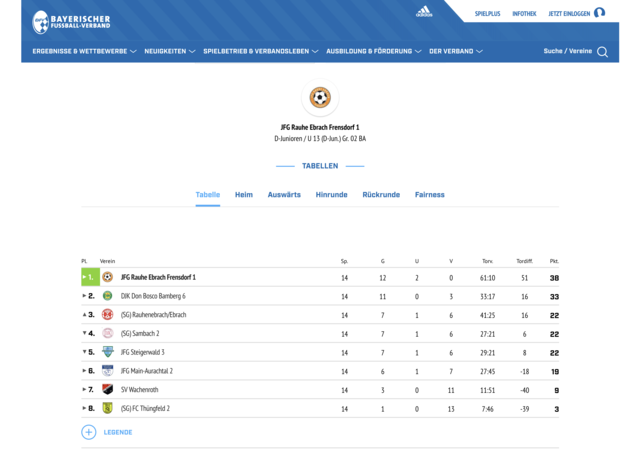This screenshot has width=636, height=468.
Task: Open (SG) FC Thüngfeld 2 team
Action: (x=145, y=408)
